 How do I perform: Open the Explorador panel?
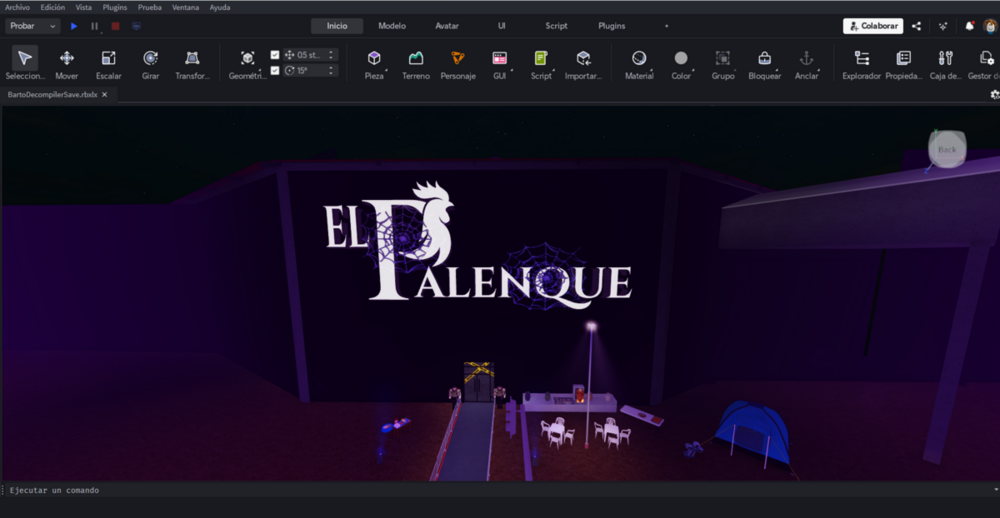862,58
